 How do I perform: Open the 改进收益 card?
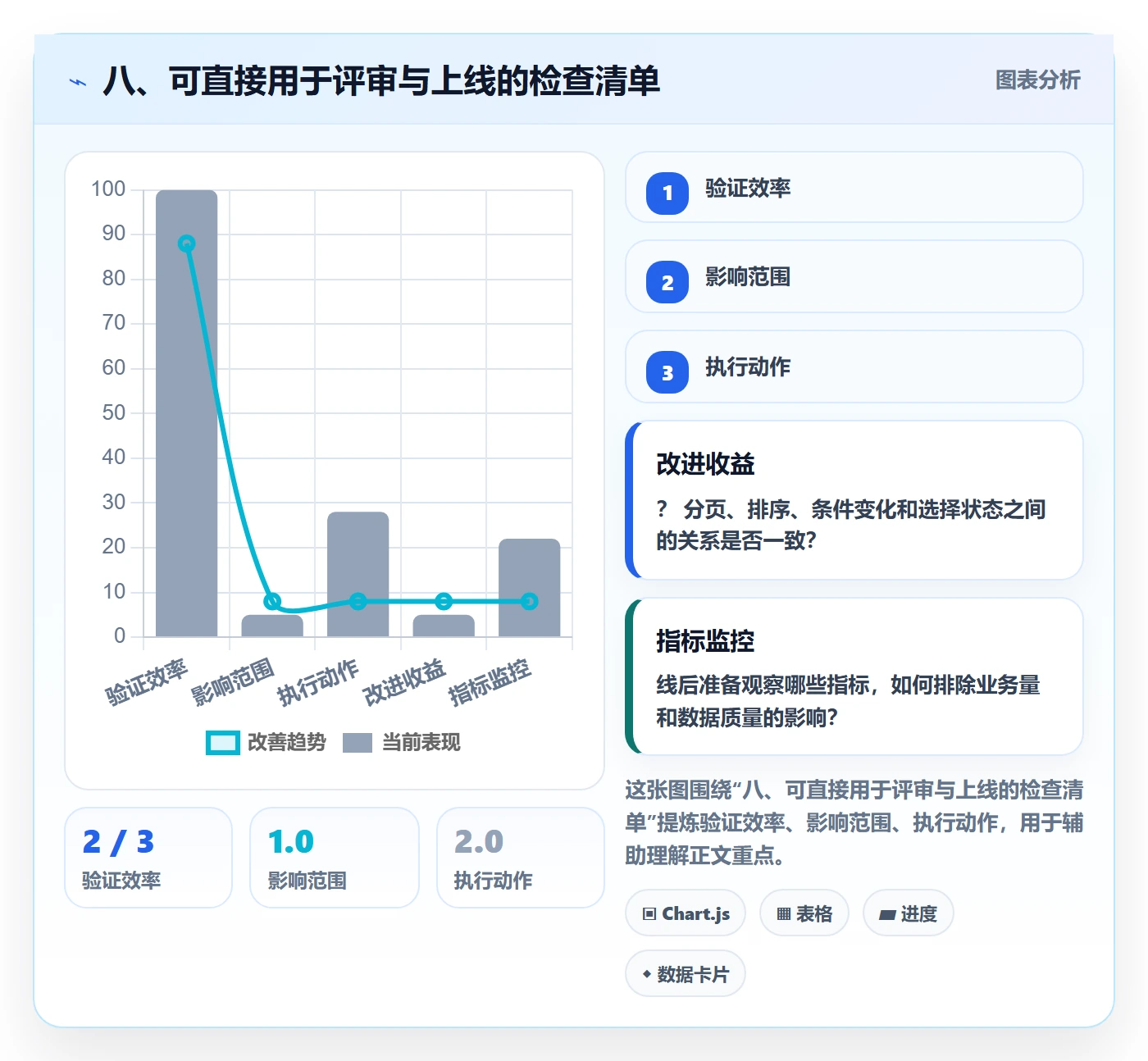click(x=854, y=500)
